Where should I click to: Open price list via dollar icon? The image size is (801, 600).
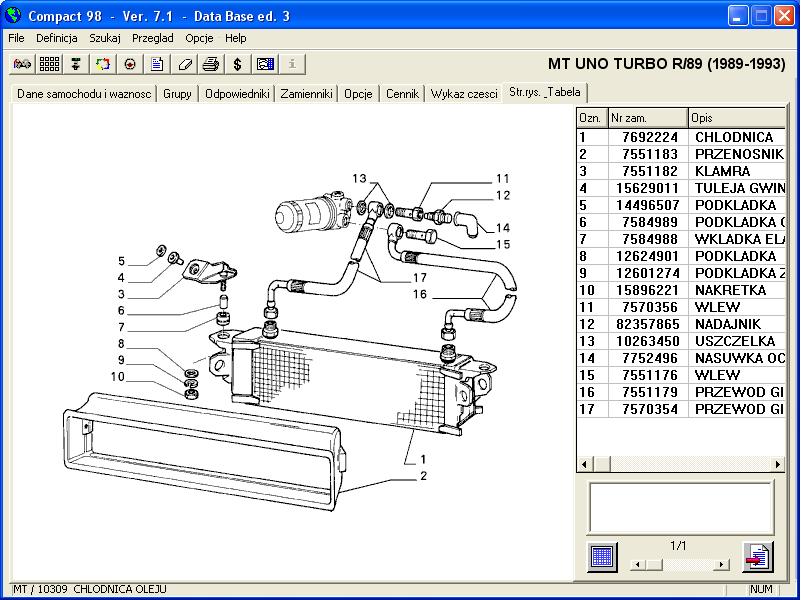pos(238,64)
